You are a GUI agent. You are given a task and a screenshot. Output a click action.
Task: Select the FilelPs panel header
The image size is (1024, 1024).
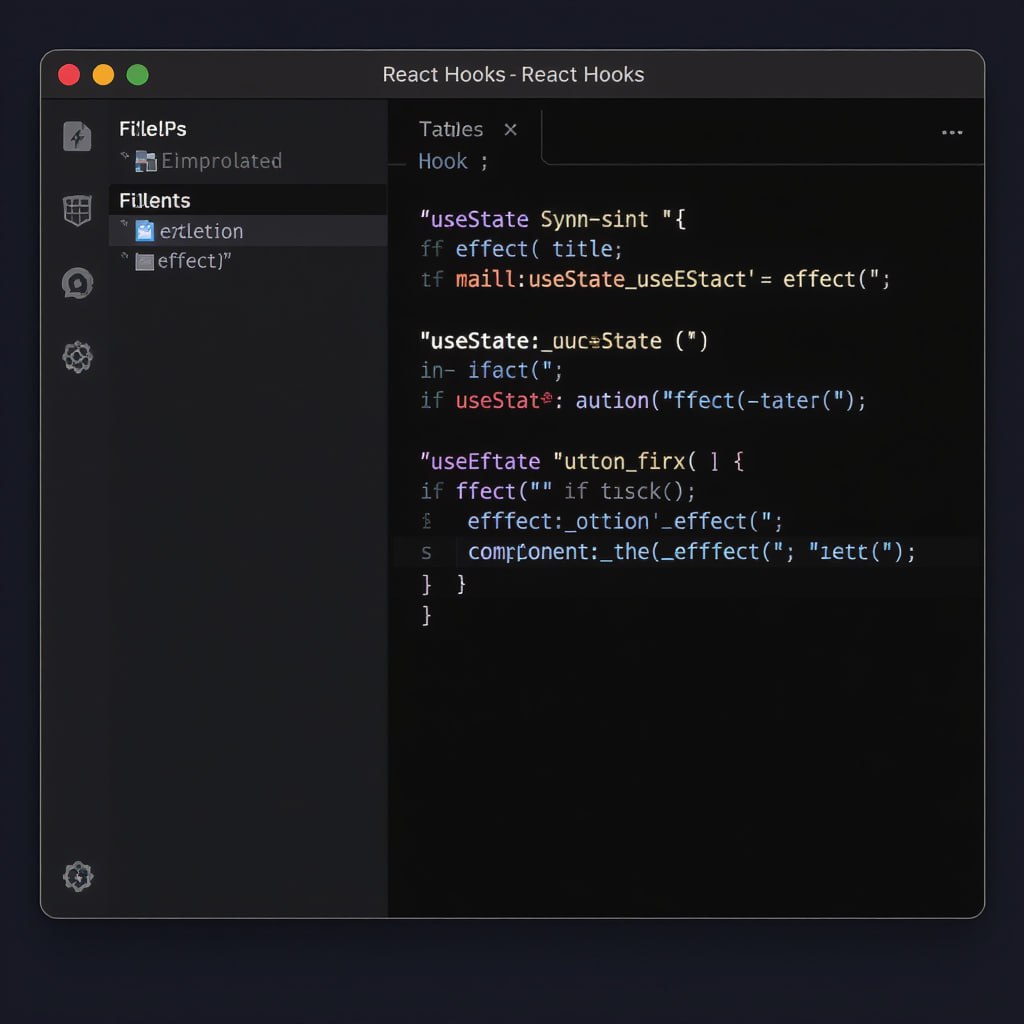[x=153, y=129]
